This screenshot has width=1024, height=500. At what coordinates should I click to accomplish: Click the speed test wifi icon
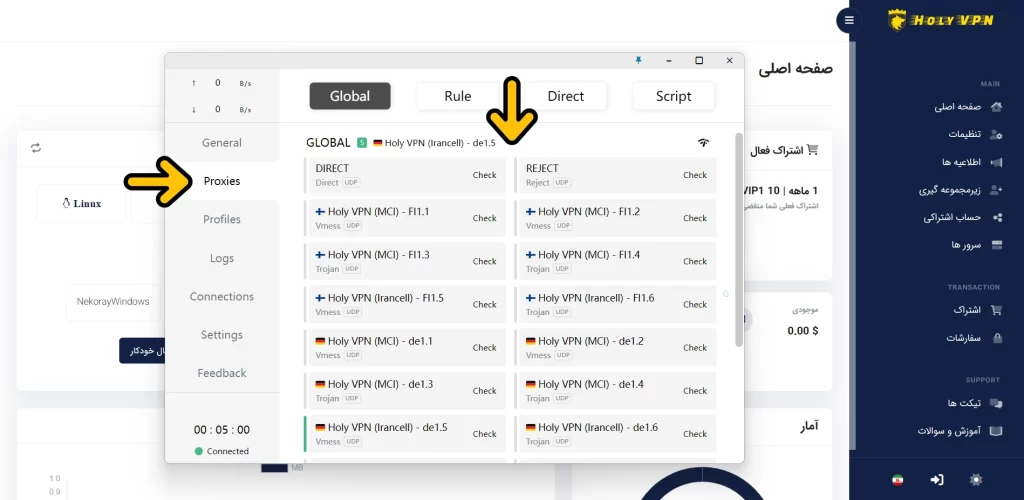pyautogui.click(x=703, y=143)
